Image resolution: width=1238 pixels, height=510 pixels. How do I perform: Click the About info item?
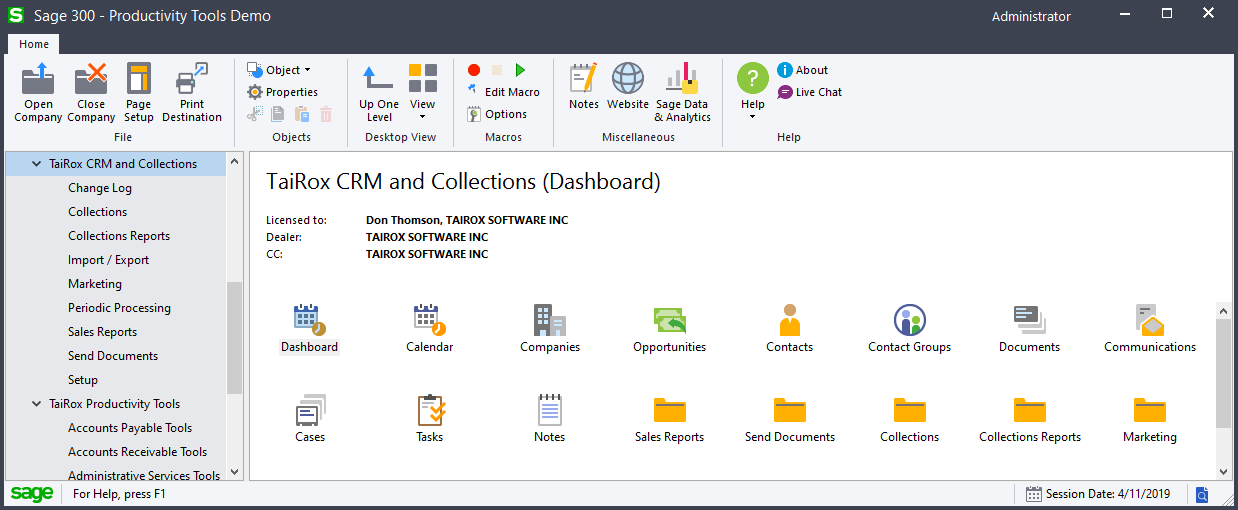tap(803, 70)
